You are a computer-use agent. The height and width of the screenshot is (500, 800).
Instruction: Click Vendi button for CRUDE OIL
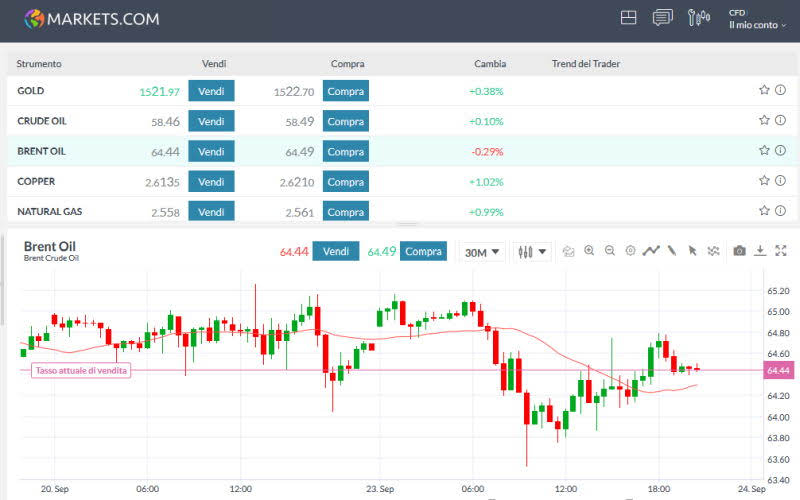[211, 121]
